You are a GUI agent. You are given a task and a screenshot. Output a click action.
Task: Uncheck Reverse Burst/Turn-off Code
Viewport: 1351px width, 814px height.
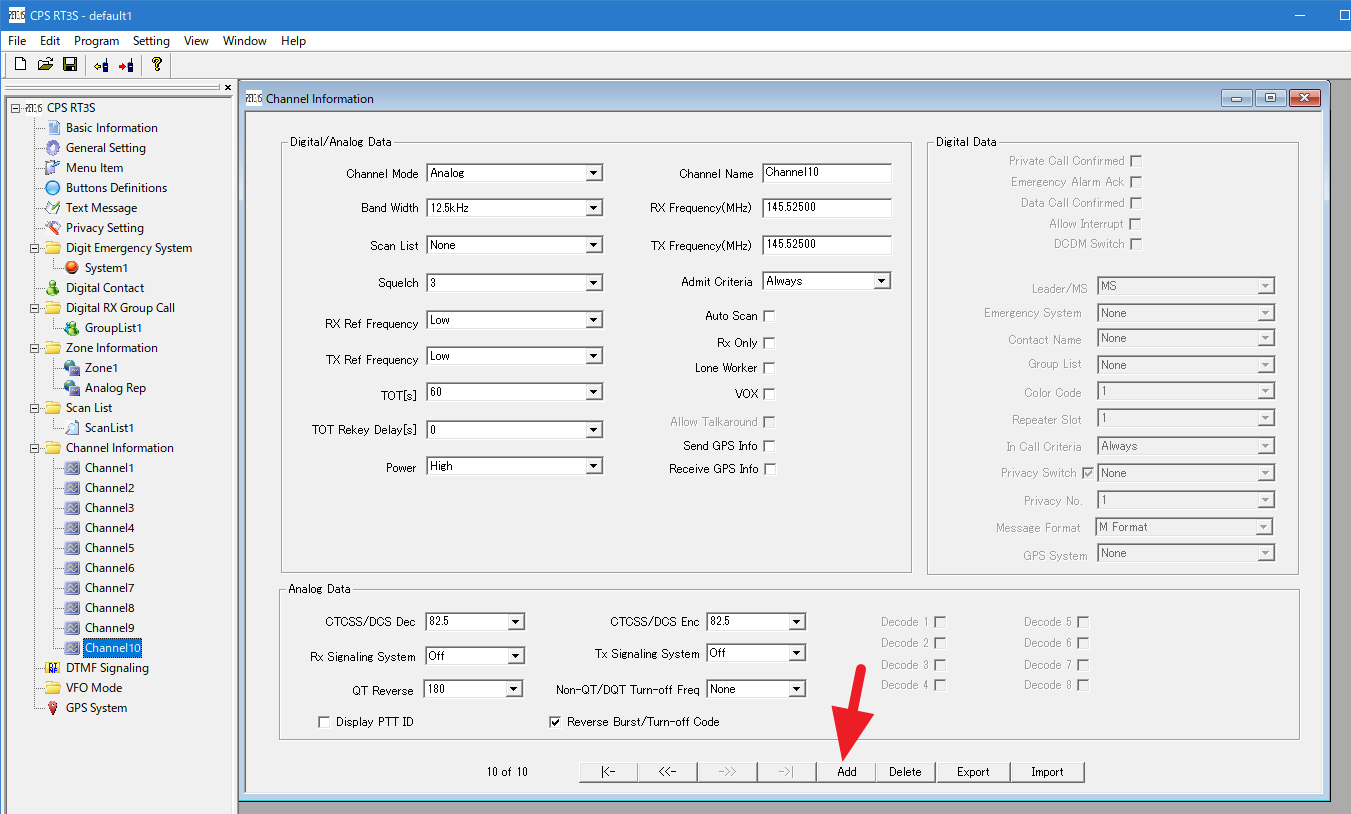pyautogui.click(x=556, y=722)
